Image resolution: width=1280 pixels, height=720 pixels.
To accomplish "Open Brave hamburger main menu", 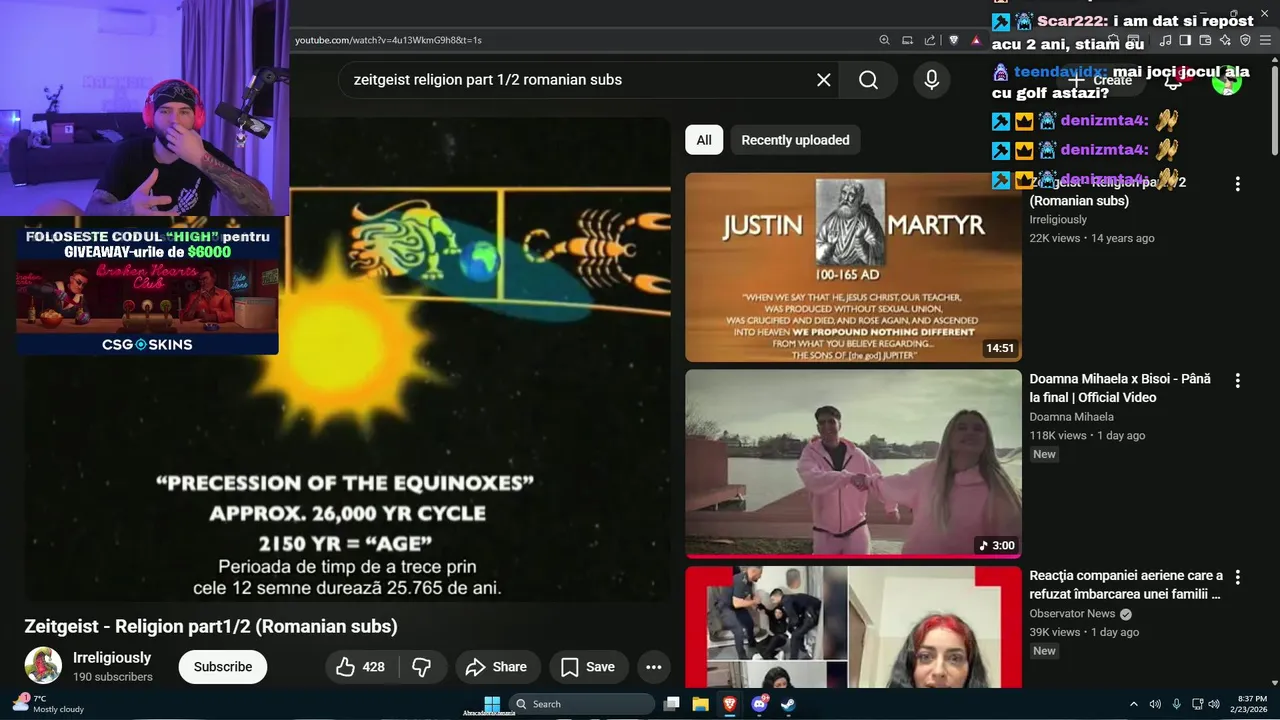I will click(1266, 40).
